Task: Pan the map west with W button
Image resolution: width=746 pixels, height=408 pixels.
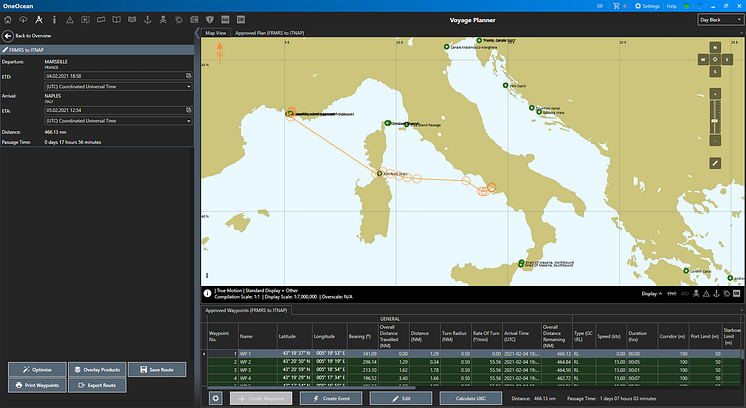Action: [703, 59]
